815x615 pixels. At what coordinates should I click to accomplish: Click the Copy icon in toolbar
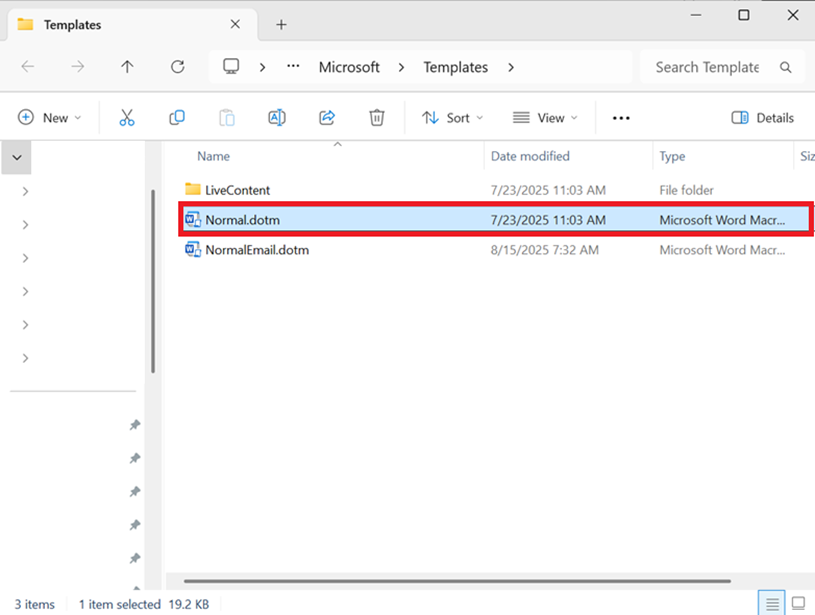coord(177,117)
